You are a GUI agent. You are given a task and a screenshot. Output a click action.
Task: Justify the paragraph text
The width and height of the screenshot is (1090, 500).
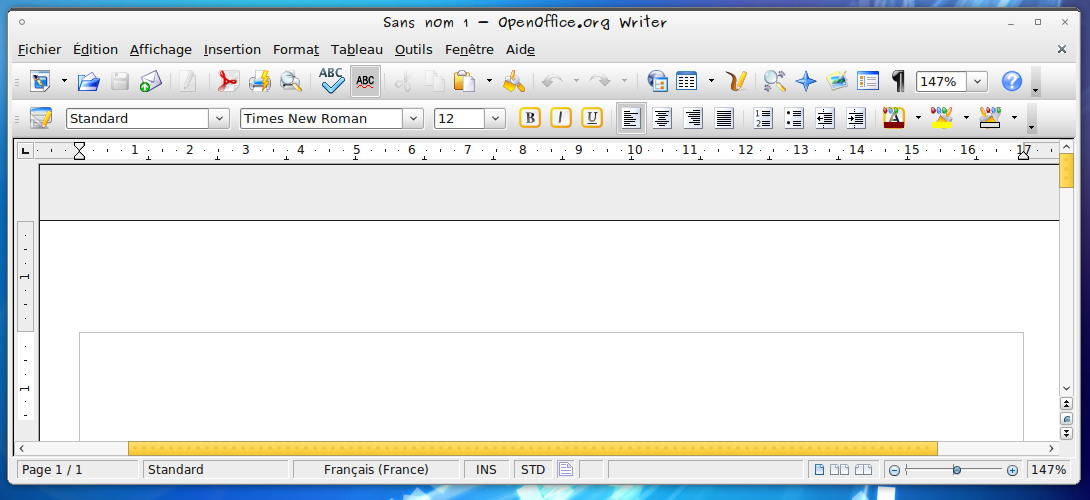pos(724,118)
